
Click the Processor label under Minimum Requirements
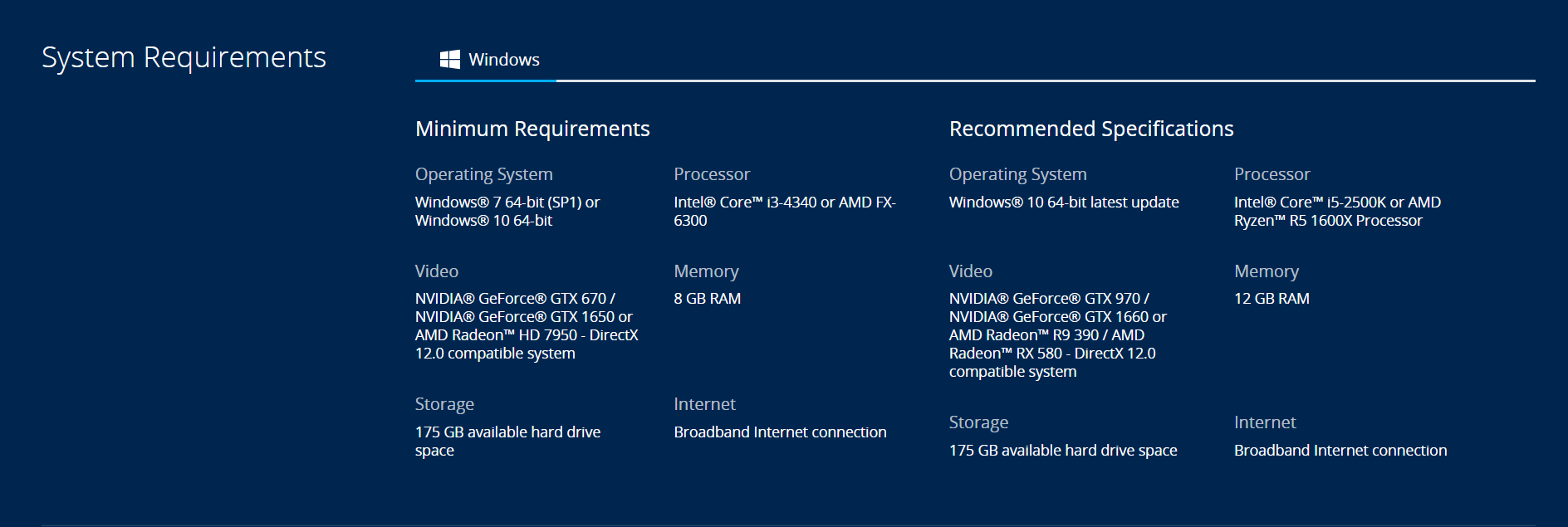(x=711, y=174)
